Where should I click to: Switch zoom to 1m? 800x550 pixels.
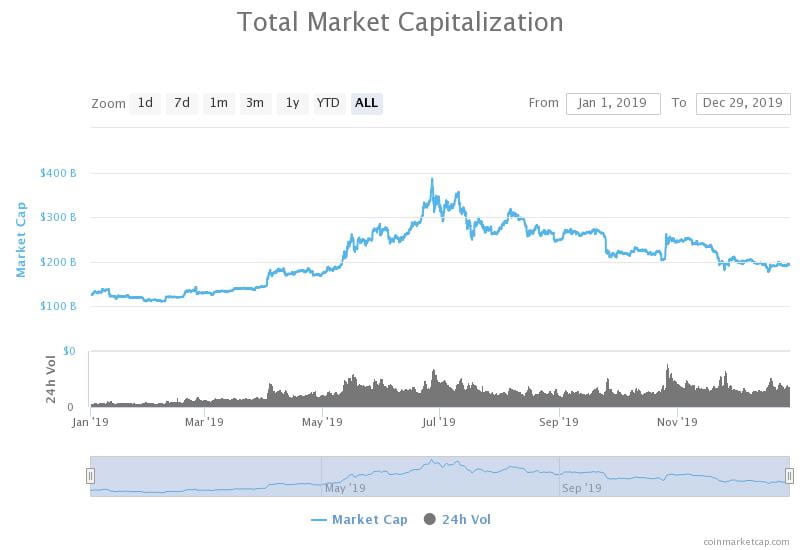click(x=218, y=103)
